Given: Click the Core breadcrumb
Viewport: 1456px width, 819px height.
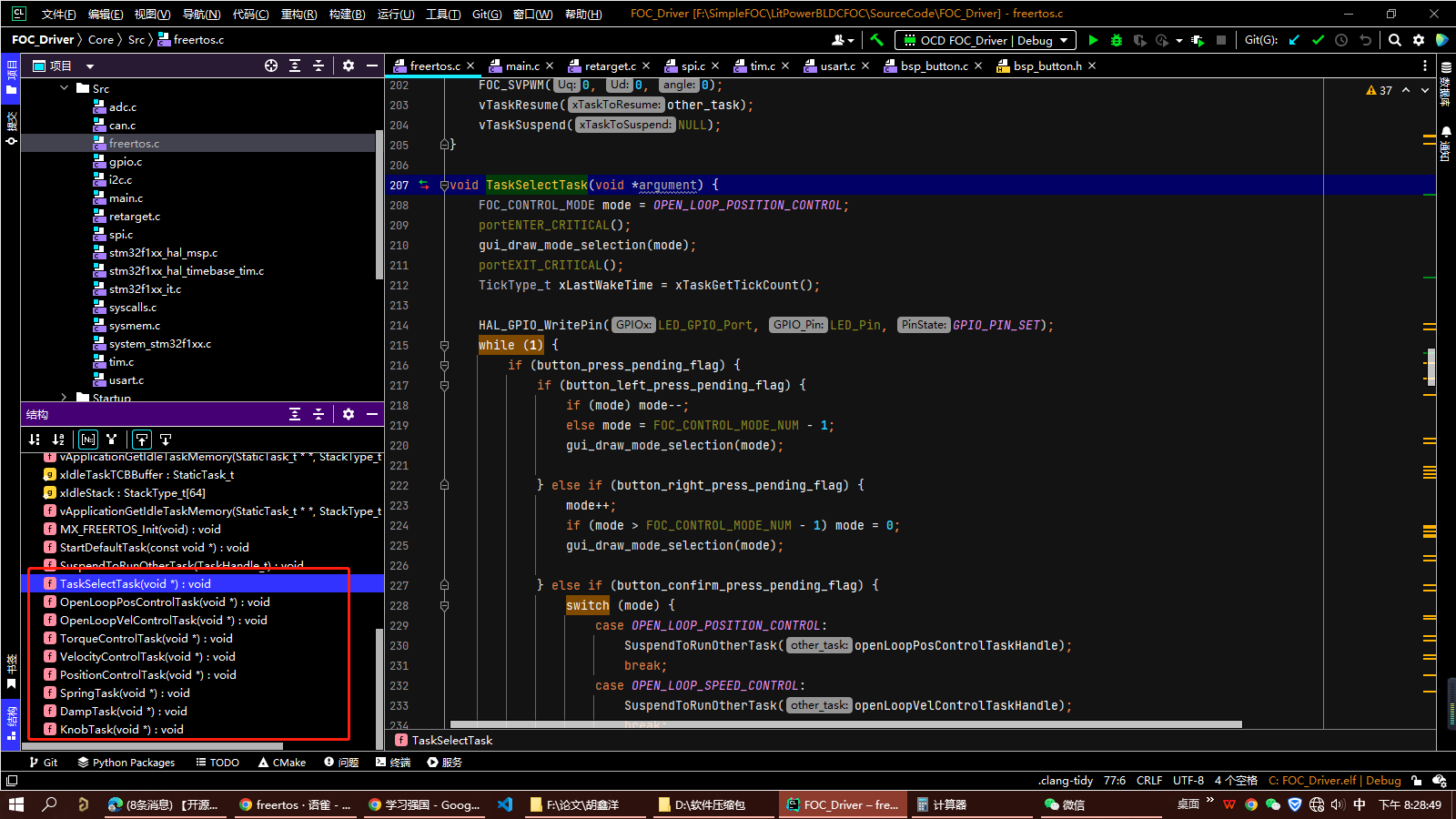Looking at the screenshot, I should click(x=101, y=40).
